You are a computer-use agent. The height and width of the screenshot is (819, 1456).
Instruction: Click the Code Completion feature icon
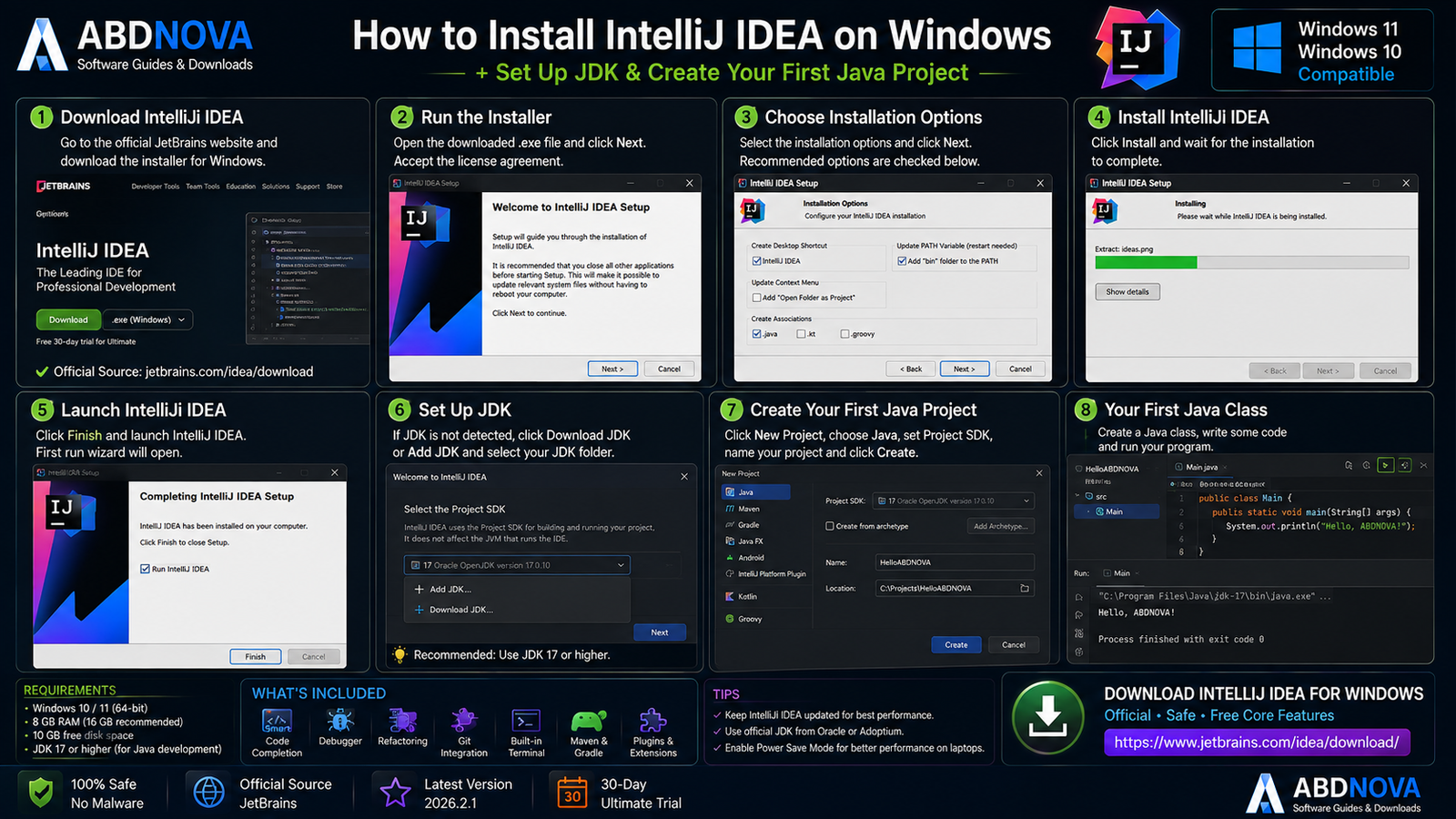(277, 721)
